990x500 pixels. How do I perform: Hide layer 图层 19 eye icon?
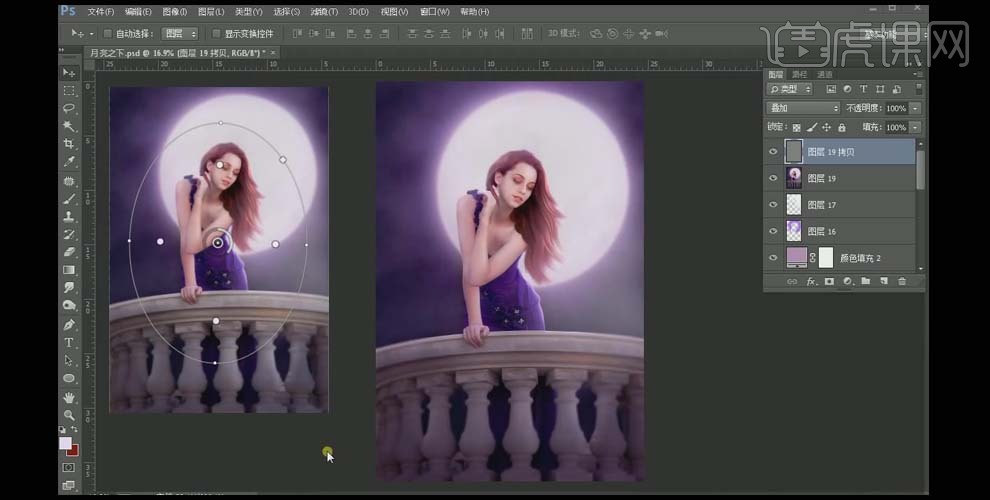tap(773, 178)
